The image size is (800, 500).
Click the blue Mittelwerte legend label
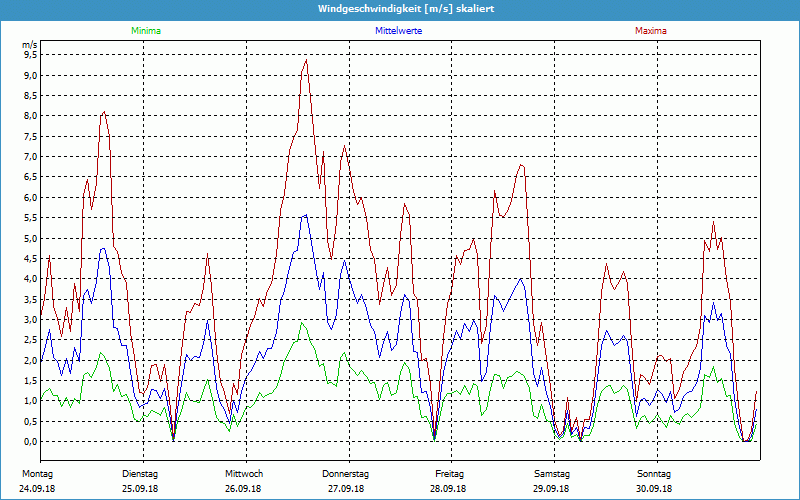click(x=398, y=31)
